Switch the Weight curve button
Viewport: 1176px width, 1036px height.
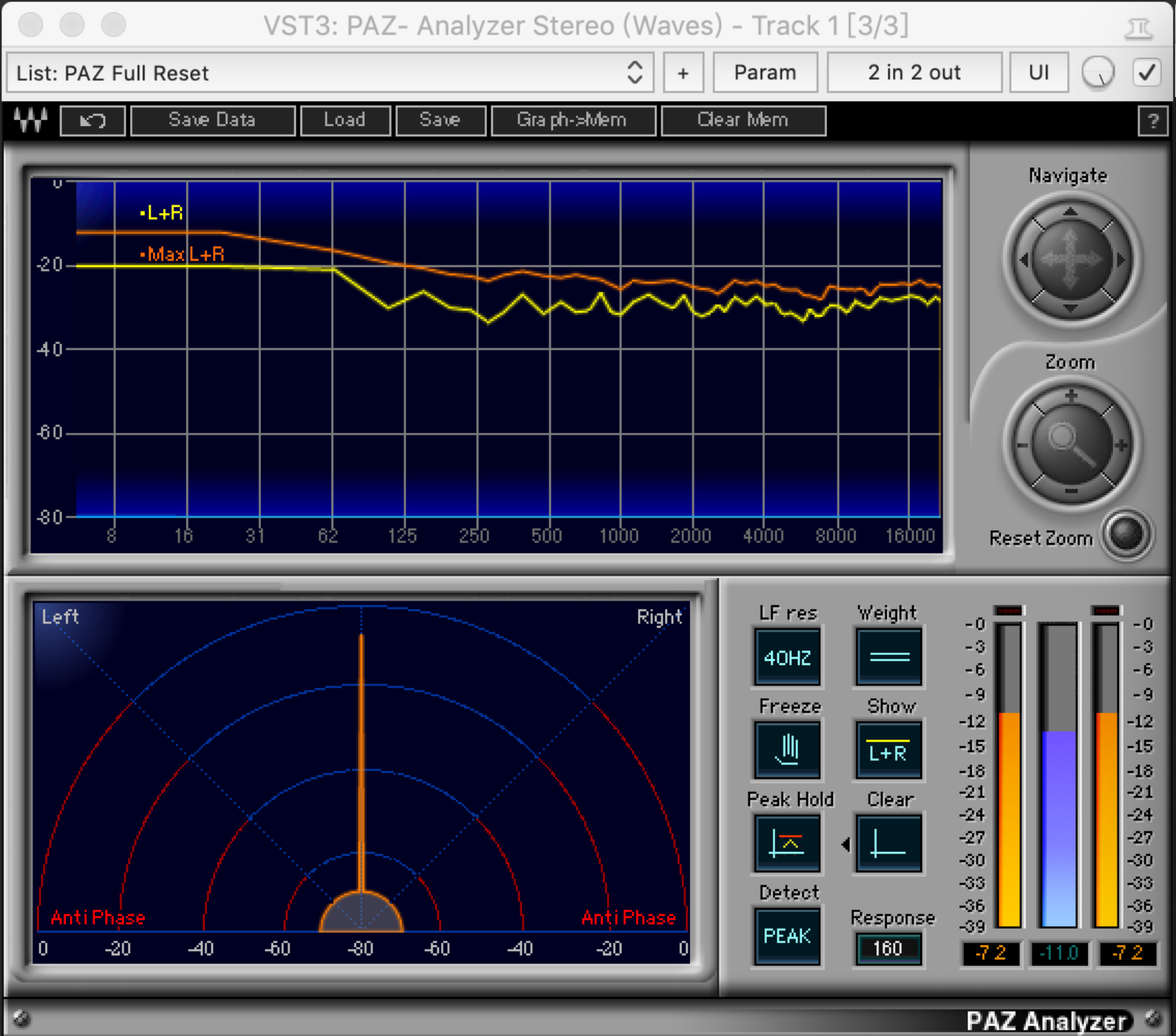[x=888, y=657]
